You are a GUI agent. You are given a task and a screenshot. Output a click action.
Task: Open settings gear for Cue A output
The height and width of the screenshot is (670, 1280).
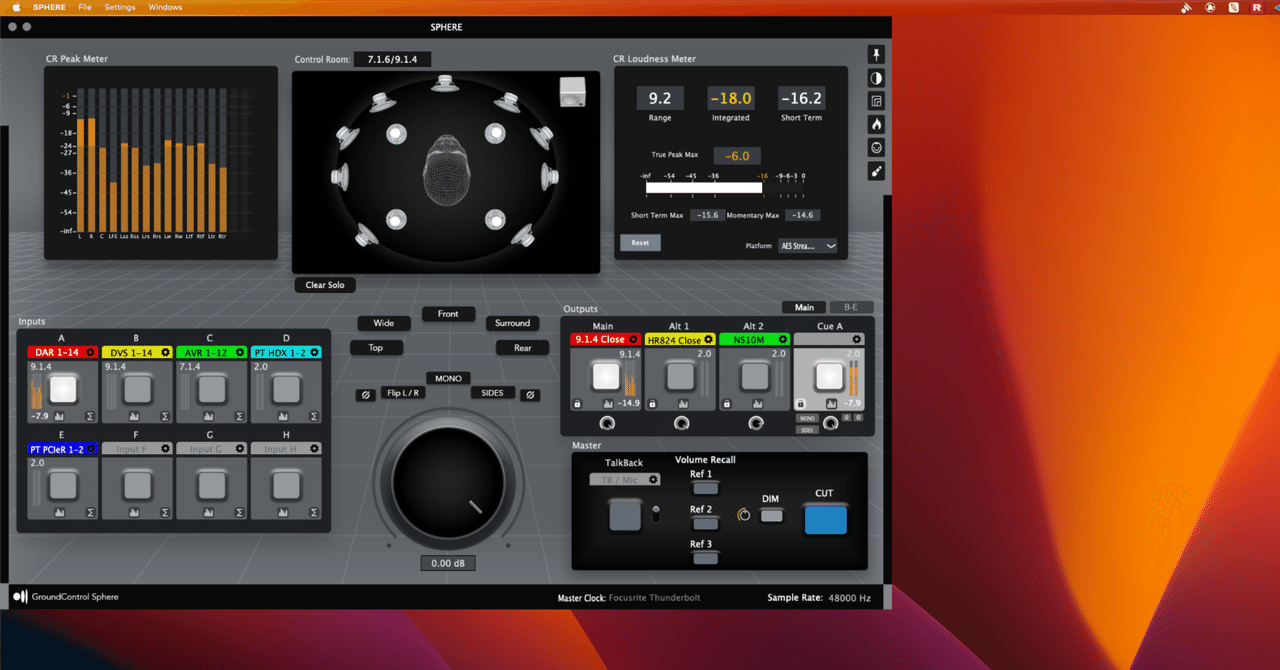click(857, 340)
